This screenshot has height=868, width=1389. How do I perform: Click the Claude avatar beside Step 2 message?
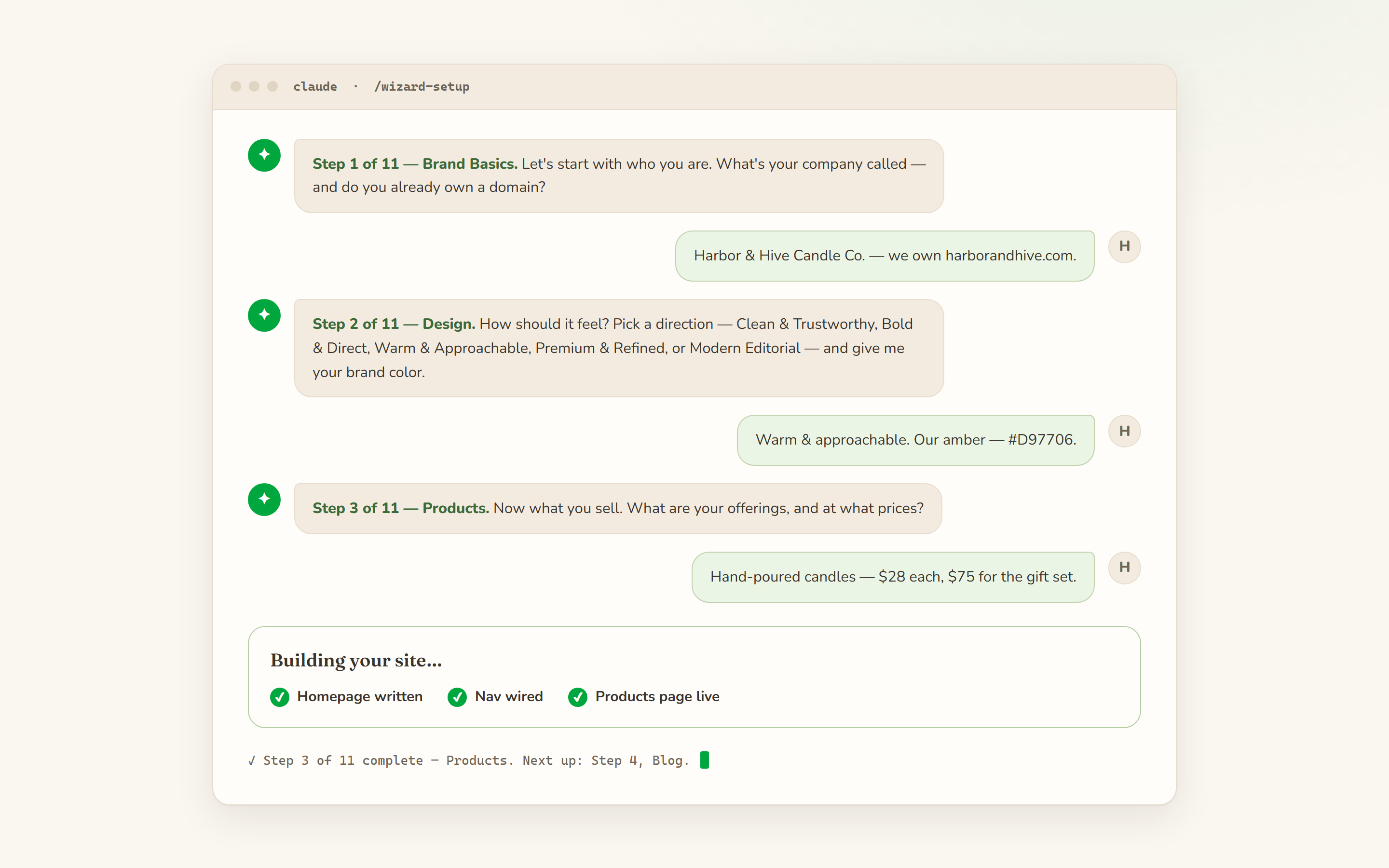(264, 315)
